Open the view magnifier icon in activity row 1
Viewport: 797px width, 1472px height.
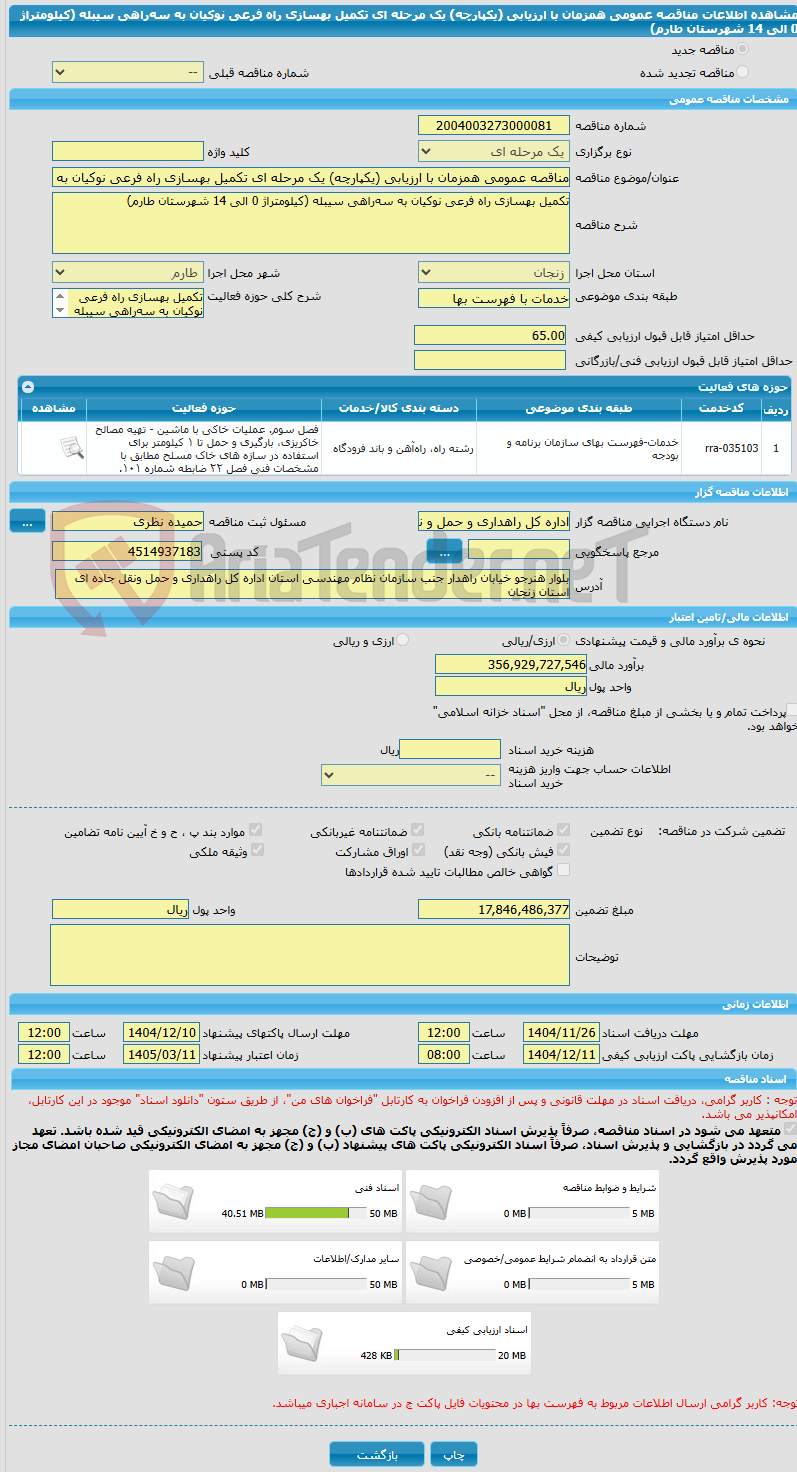click(x=71, y=448)
